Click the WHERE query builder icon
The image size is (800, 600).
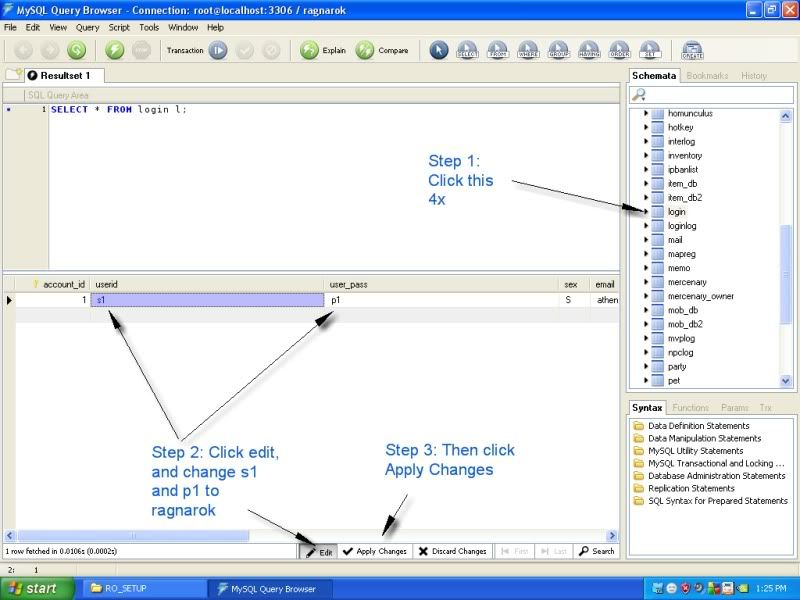pos(528,50)
